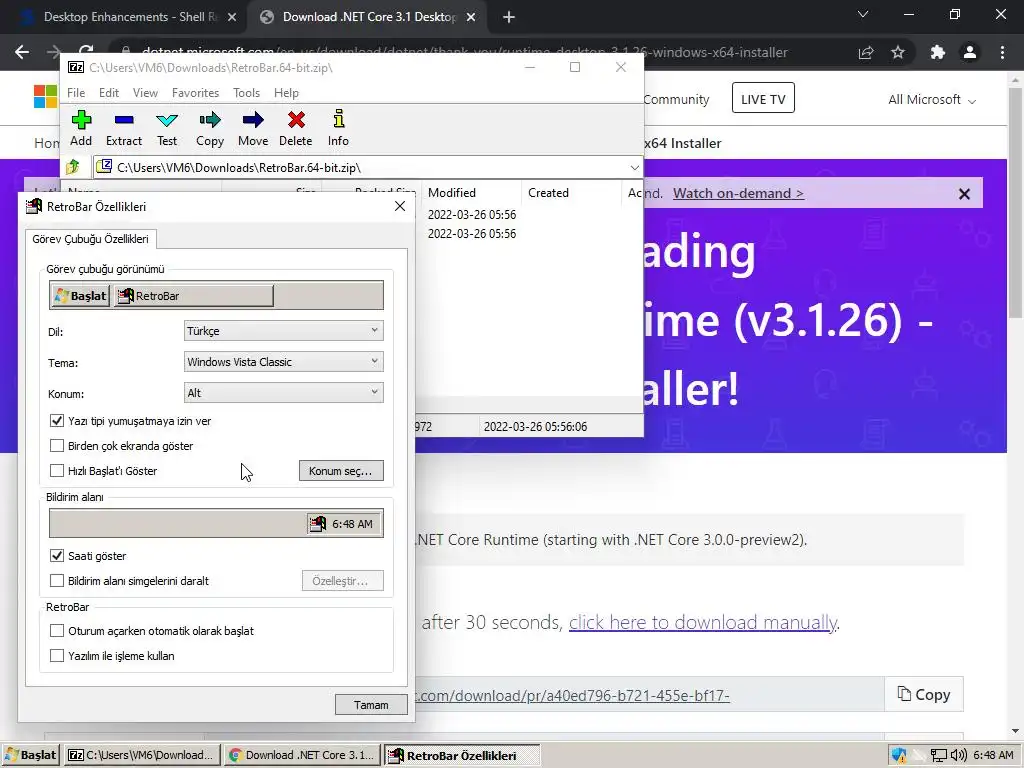The image size is (1024, 768).
Task: Open the Chrome tab search chevron
Action: pyautogui.click(x=863, y=14)
